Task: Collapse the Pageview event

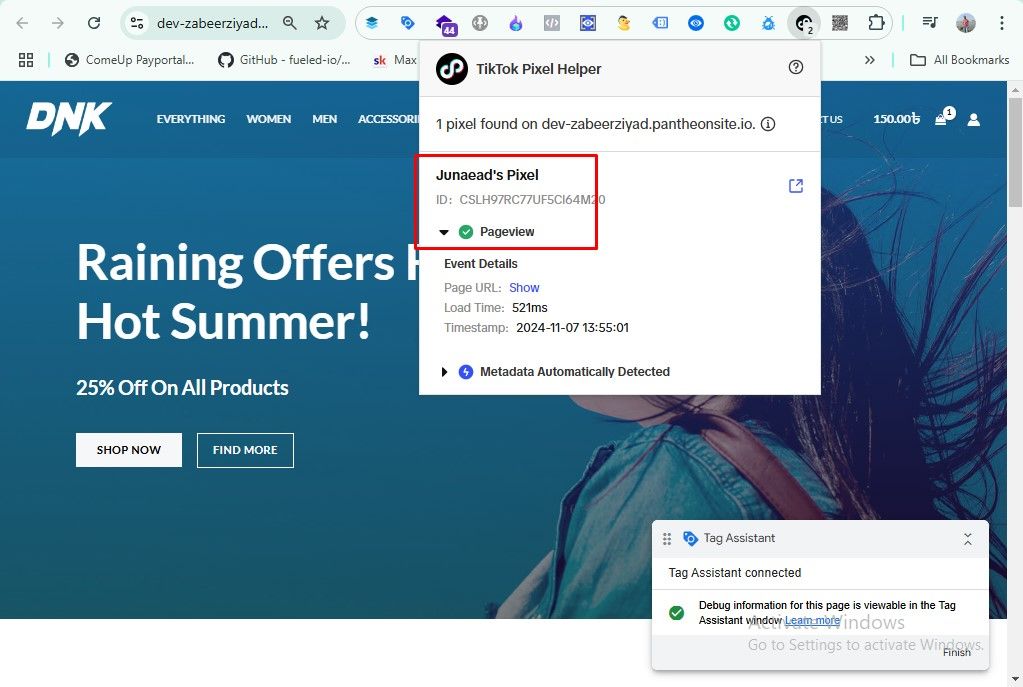Action: pos(444,232)
